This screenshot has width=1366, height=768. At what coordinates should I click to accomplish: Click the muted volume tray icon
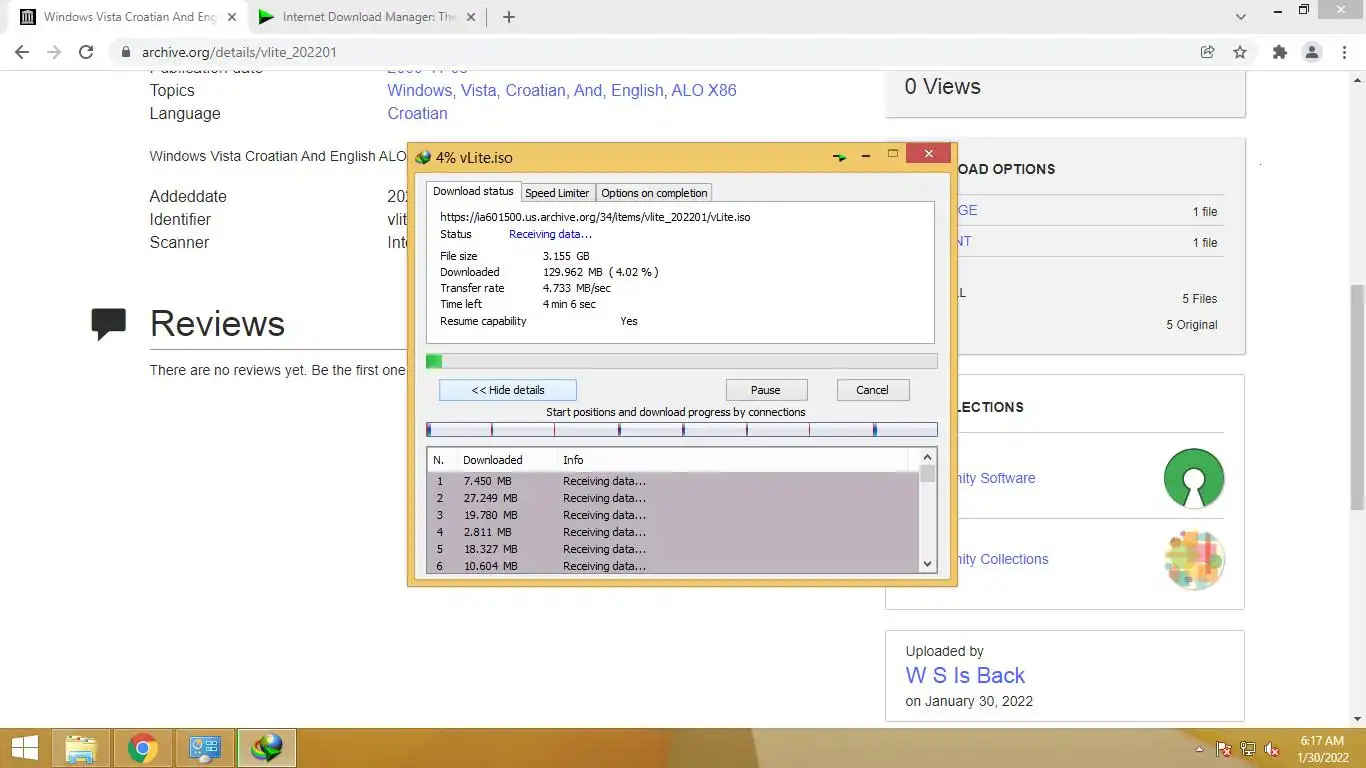click(1272, 749)
